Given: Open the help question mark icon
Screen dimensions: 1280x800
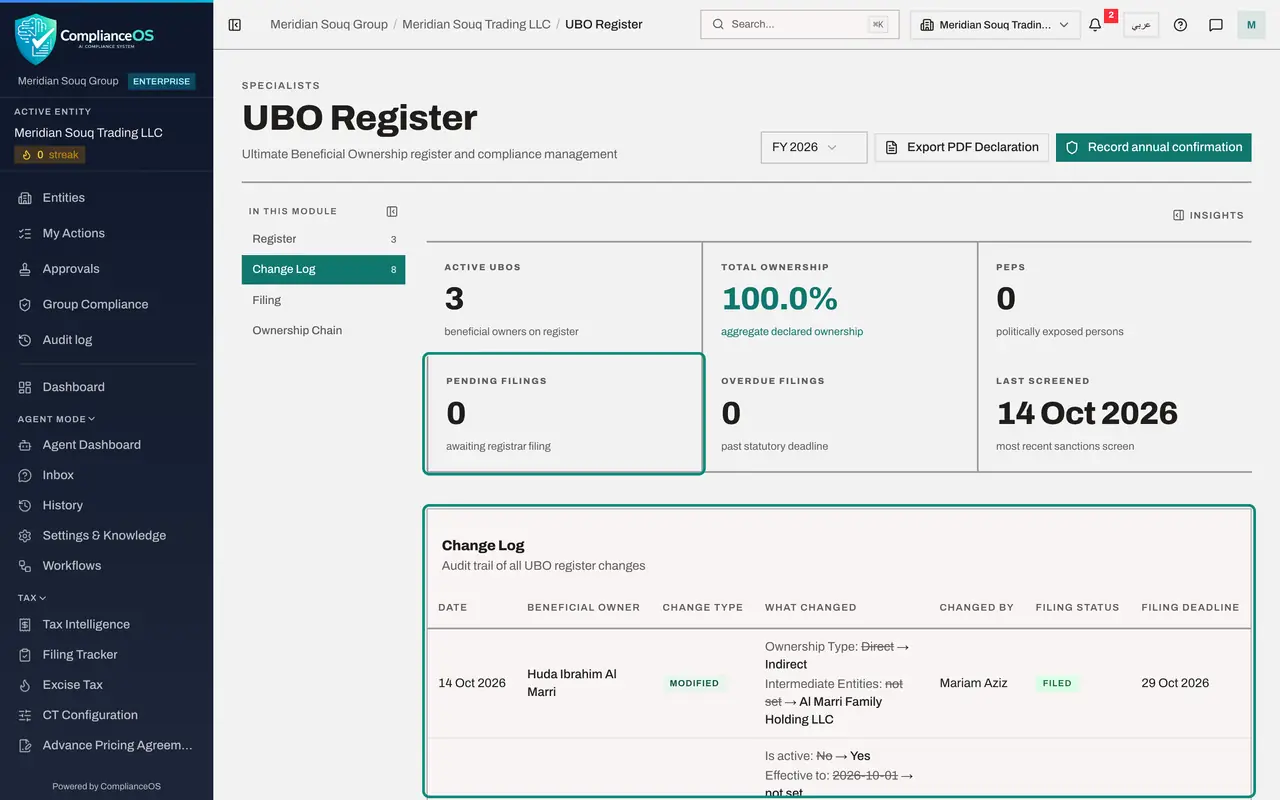Looking at the screenshot, I should coord(1180,25).
